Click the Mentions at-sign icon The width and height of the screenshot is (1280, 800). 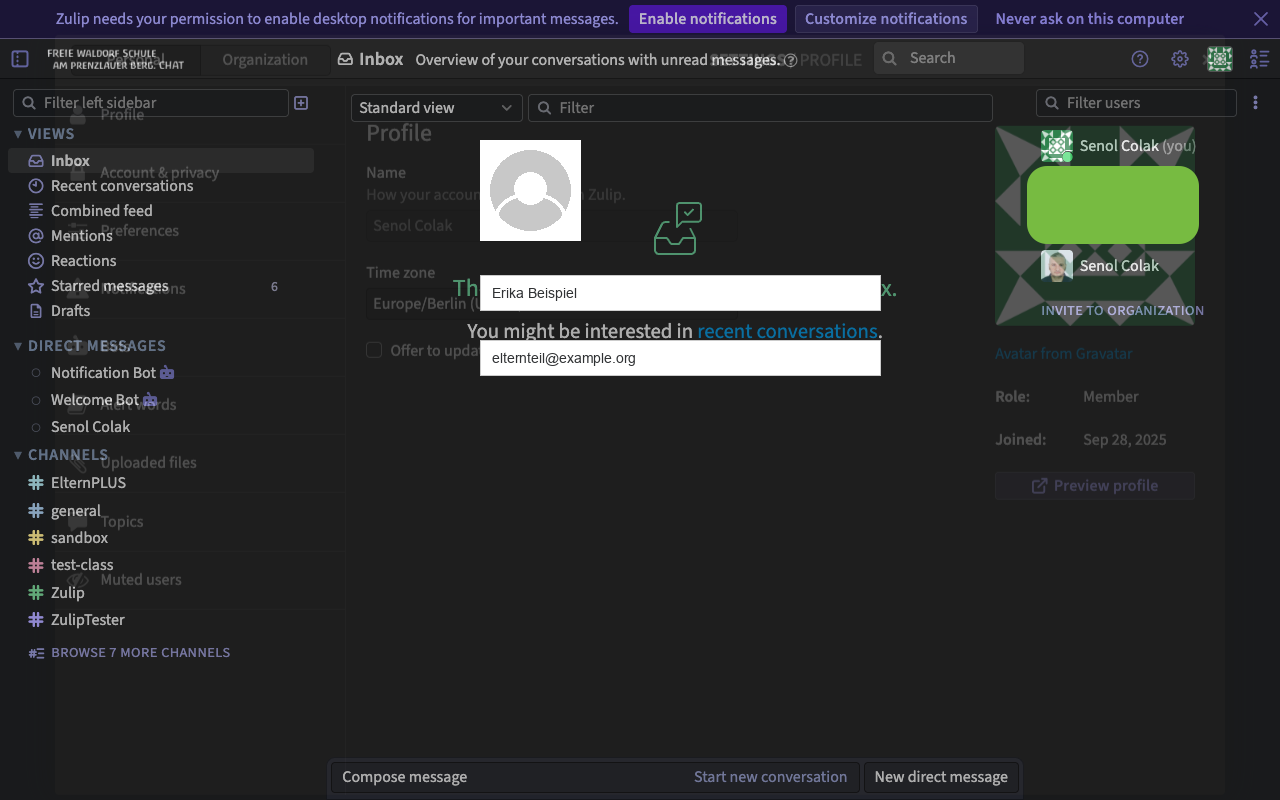pyautogui.click(x=36, y=236)
